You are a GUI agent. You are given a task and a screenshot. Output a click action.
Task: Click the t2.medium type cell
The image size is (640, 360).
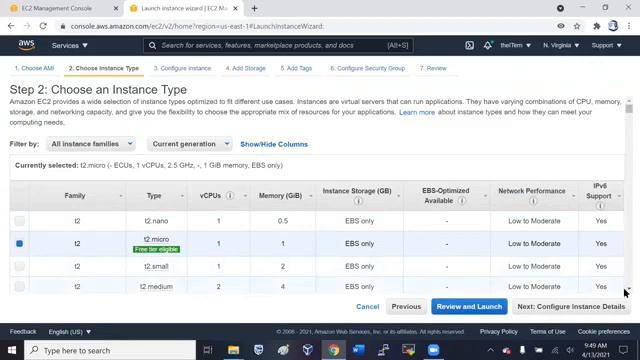pyautogui.click(x=156, y=287)
